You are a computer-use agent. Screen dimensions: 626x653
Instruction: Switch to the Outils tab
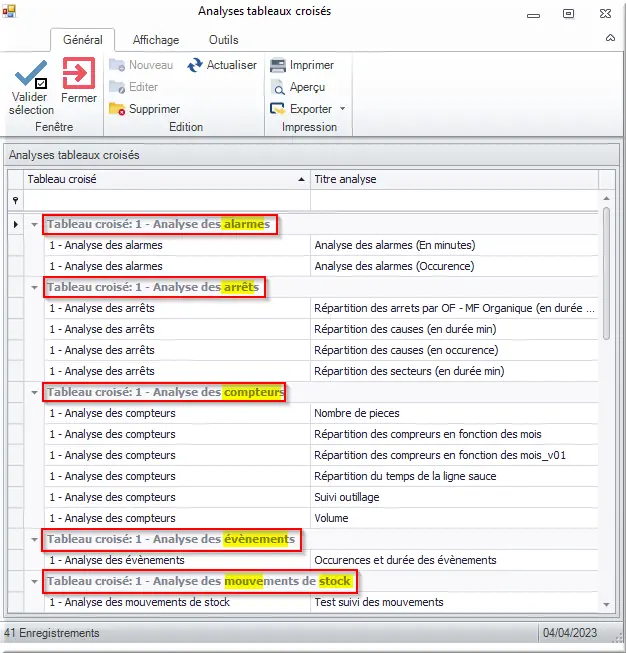pos(224,40)
